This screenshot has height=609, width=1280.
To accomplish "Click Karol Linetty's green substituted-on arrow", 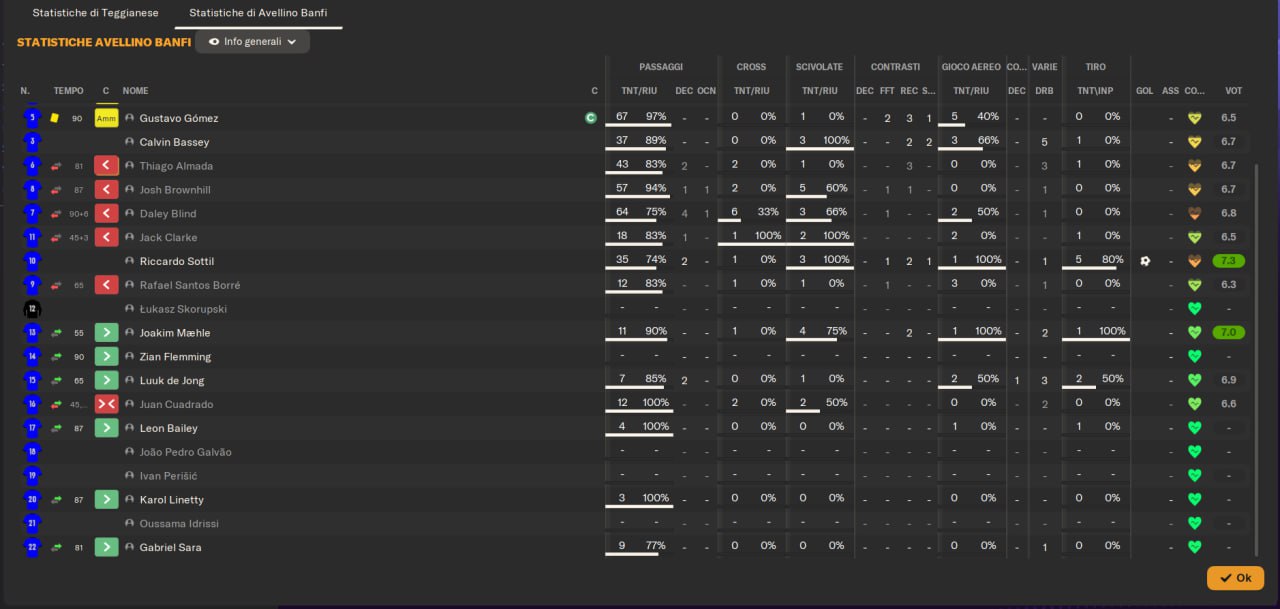I will [x=107, y=499].
